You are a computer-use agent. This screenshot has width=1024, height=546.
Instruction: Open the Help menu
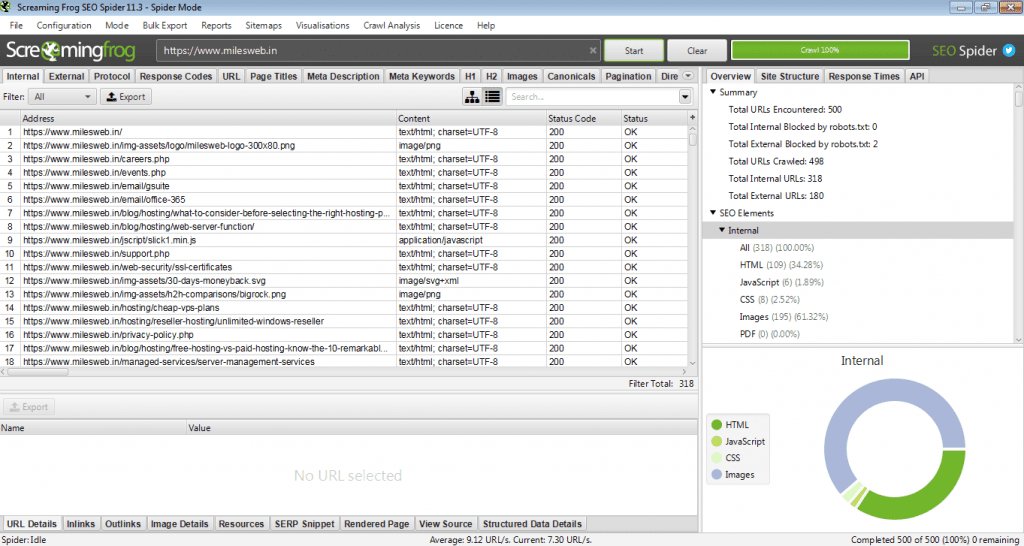pyautogui.click(x=486, y=25)
